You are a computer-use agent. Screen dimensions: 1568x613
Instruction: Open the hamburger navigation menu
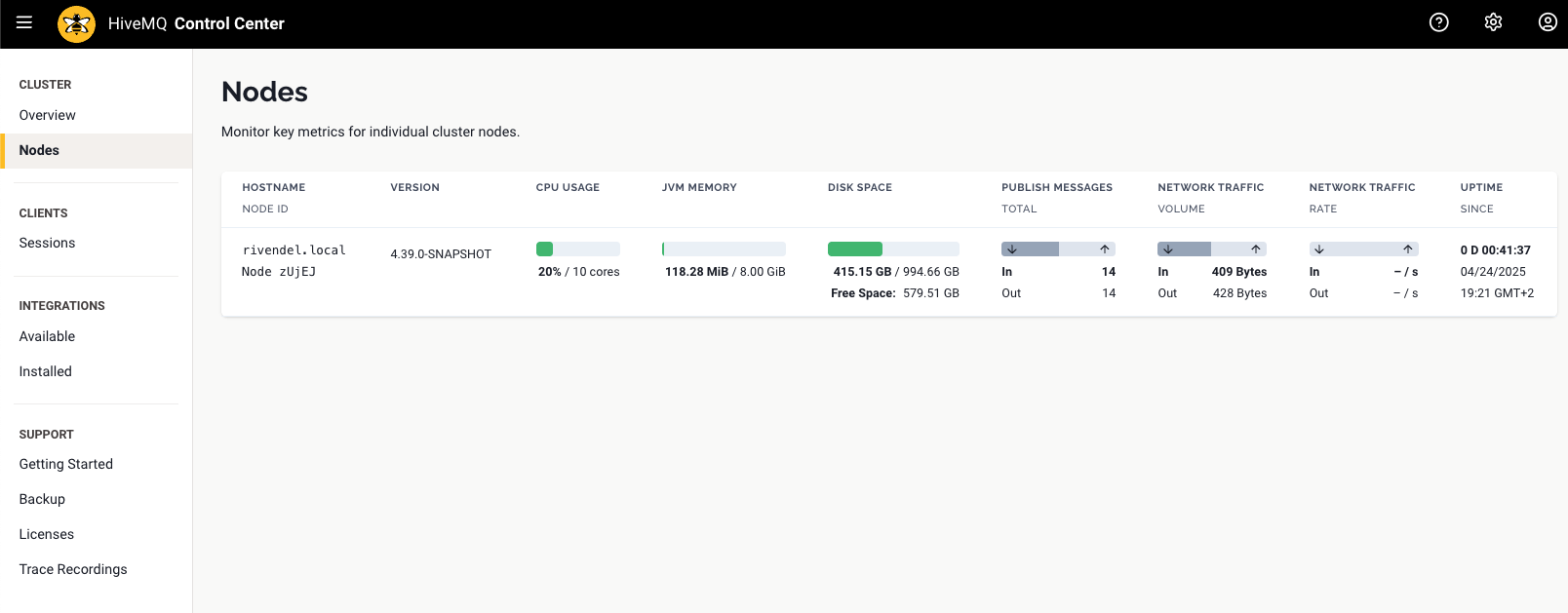click(24, 22)
